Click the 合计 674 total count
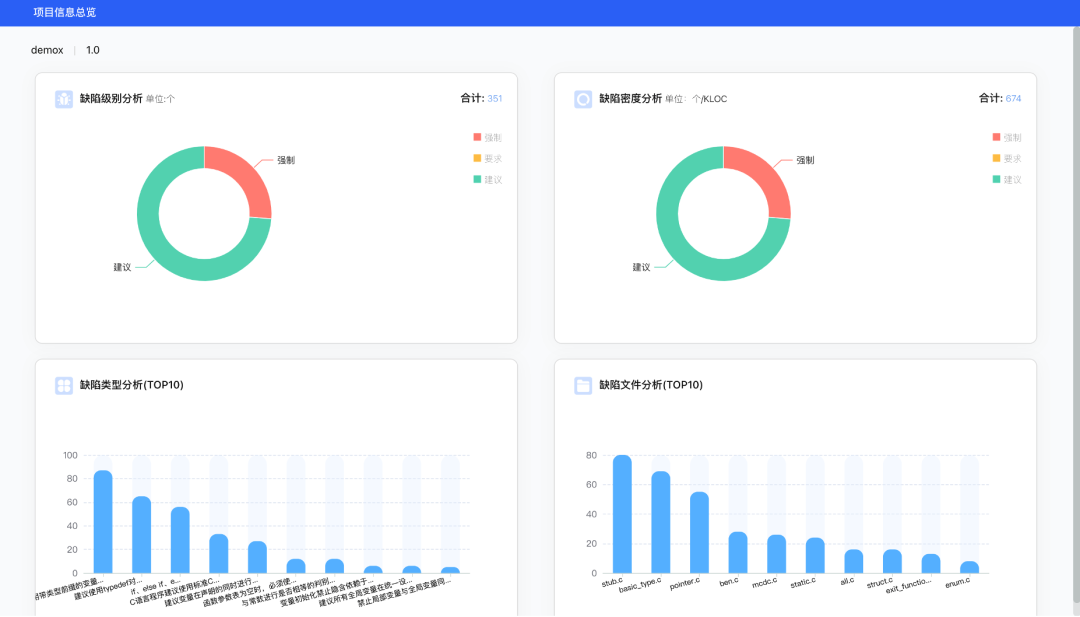 click(1000, 99)
